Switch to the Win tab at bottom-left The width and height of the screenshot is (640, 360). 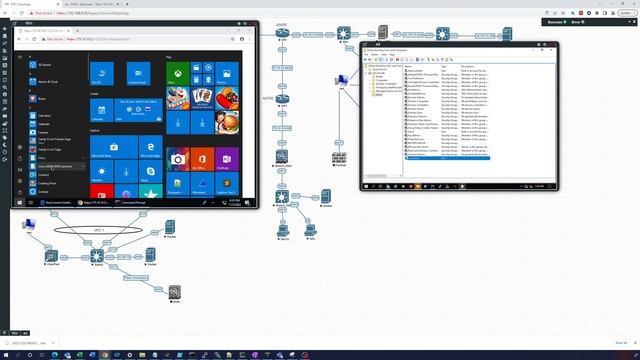pos(15,333)
